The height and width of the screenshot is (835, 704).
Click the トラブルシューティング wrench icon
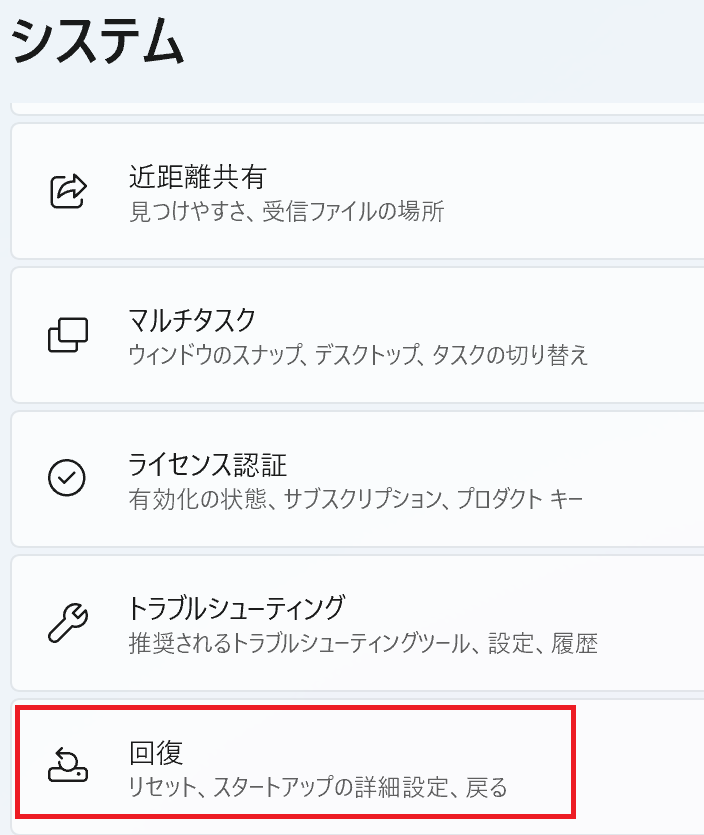[x=68, y=622]
